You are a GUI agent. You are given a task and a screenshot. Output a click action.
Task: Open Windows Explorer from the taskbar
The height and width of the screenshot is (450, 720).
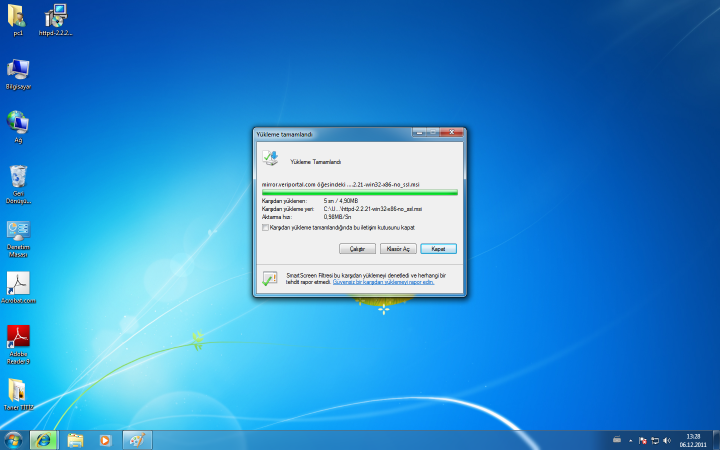[x=75, y=440]
